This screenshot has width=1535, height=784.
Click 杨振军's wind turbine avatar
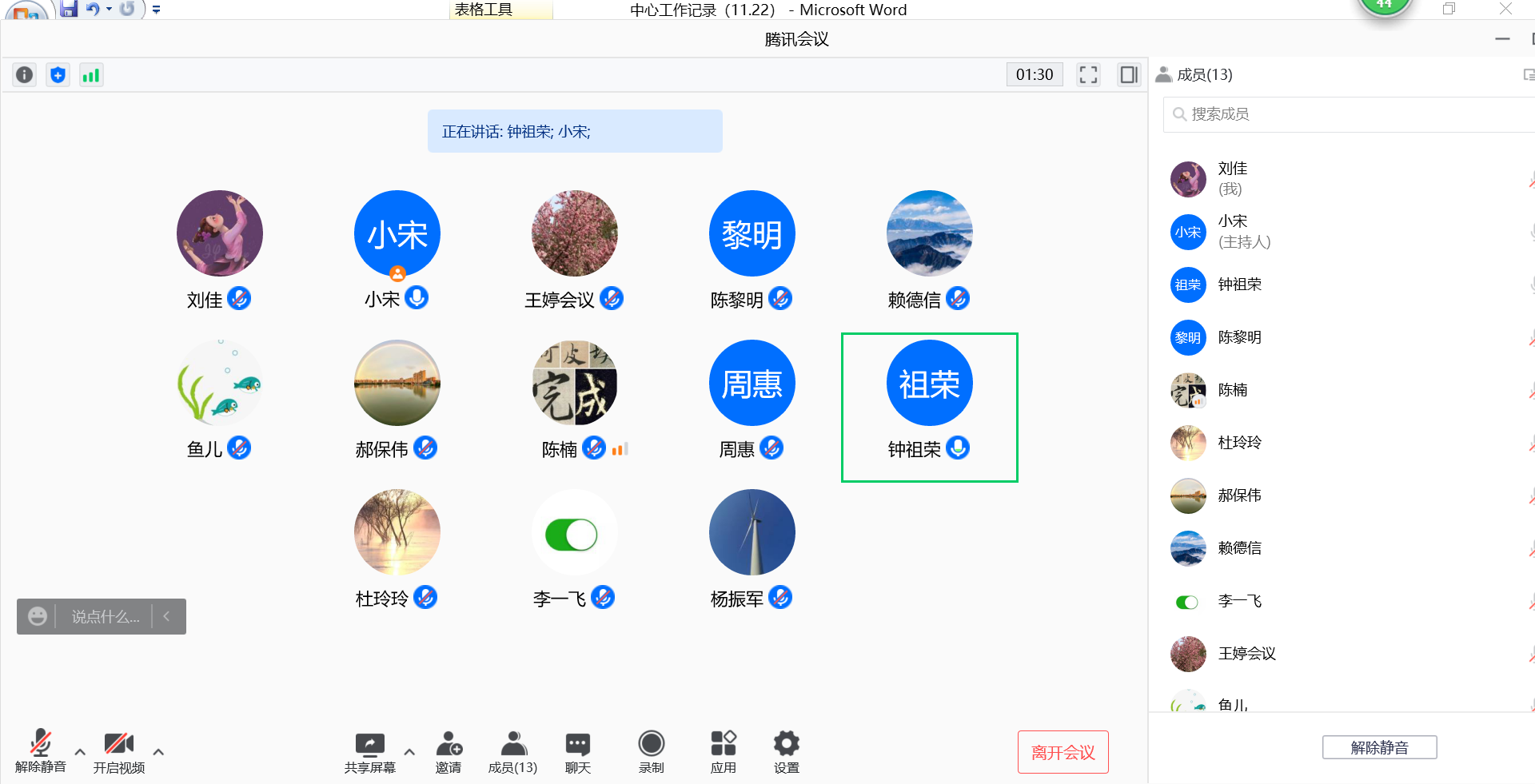coord(752,532)
